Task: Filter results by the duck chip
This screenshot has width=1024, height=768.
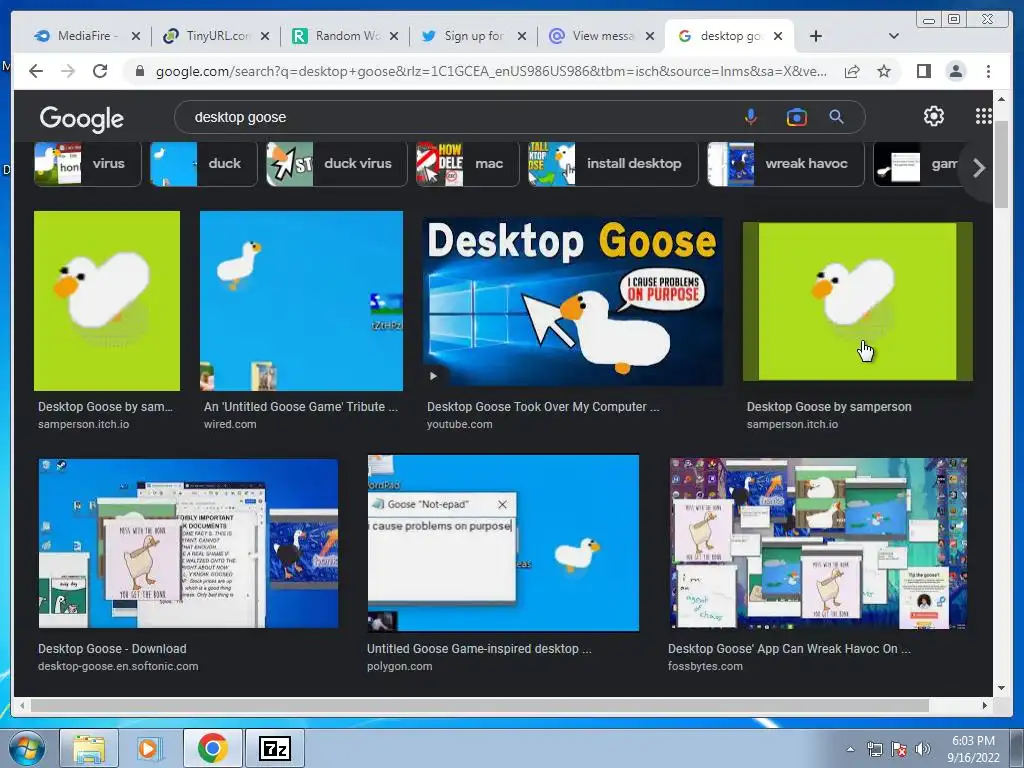Action: tap(204, 164)
